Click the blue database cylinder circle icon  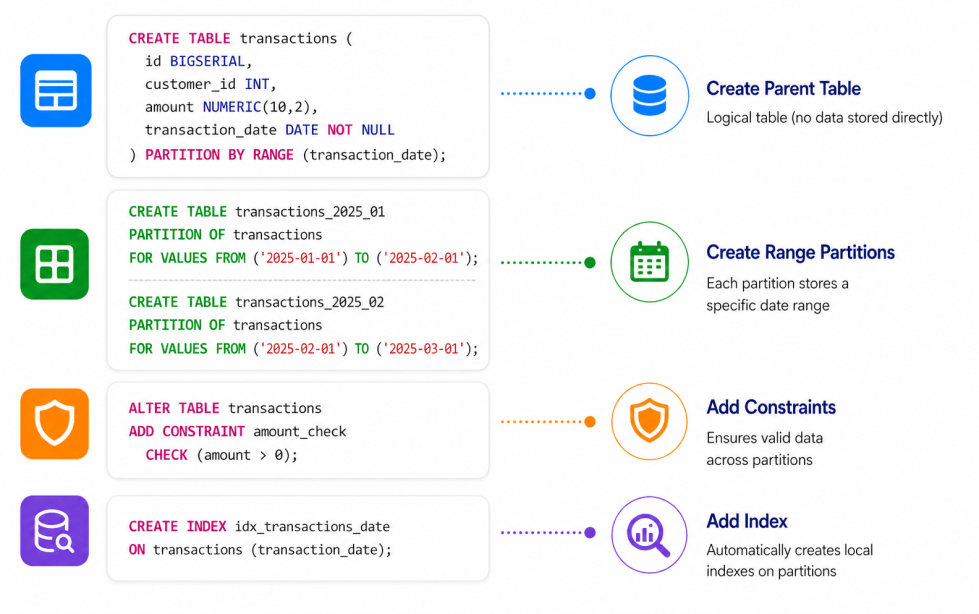(649, 96)
